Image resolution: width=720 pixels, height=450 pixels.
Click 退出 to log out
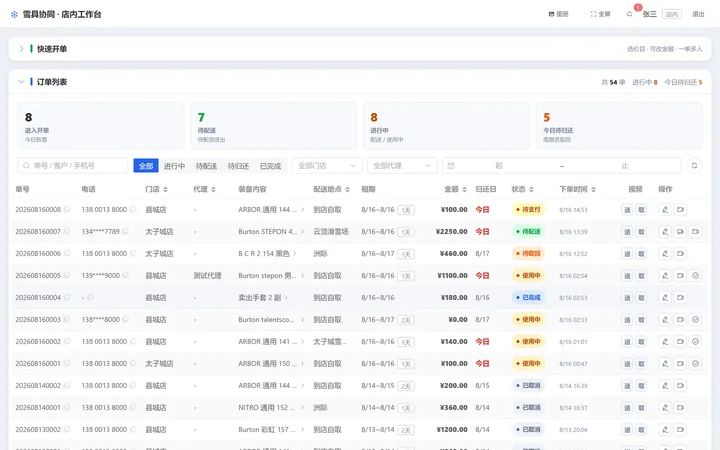[x=698, y=14]
